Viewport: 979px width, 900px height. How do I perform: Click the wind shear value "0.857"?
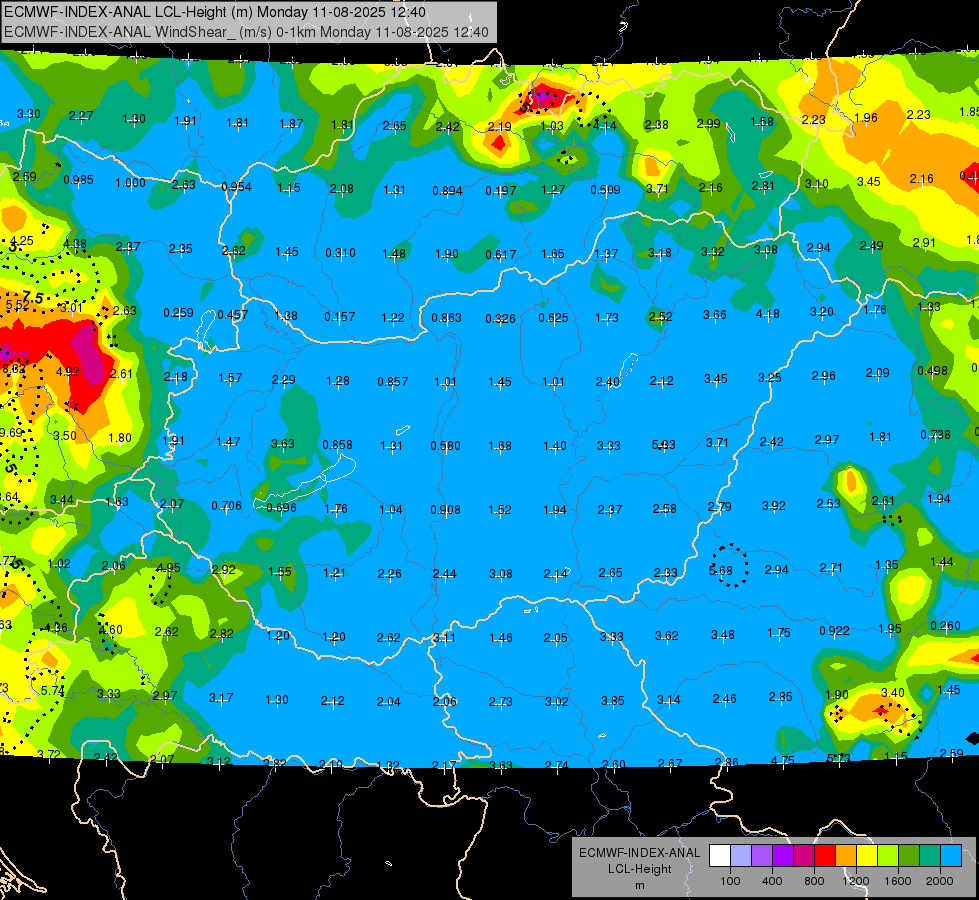click(x=393, y=382)
